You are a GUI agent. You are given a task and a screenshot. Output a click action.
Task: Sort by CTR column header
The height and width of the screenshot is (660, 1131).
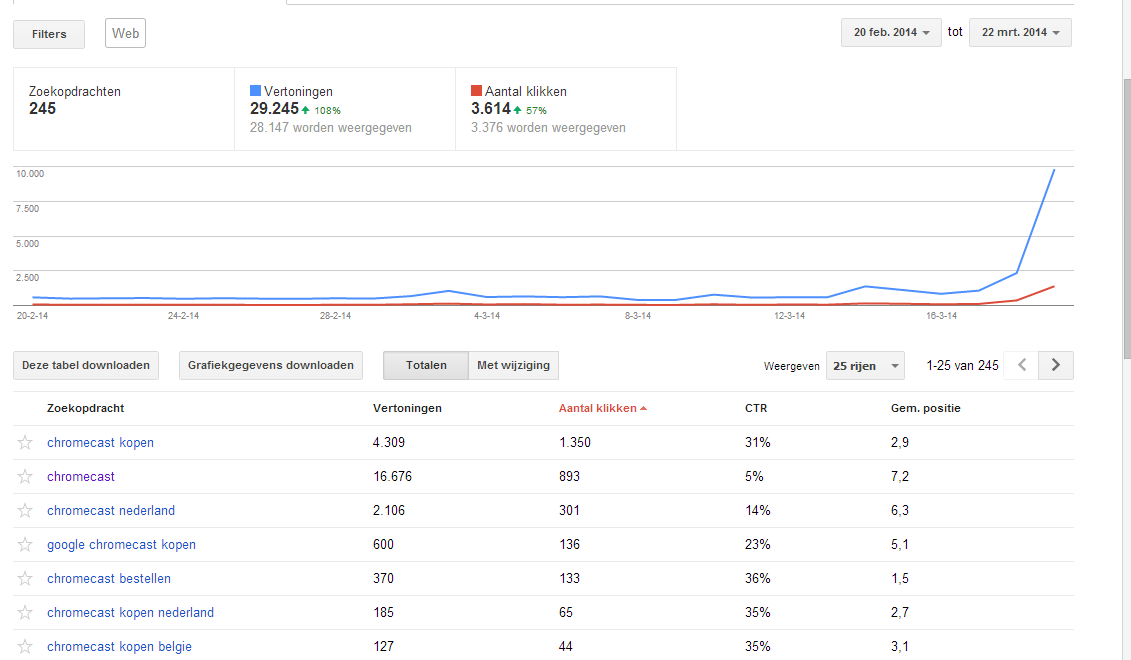click(x=756, y=408)
